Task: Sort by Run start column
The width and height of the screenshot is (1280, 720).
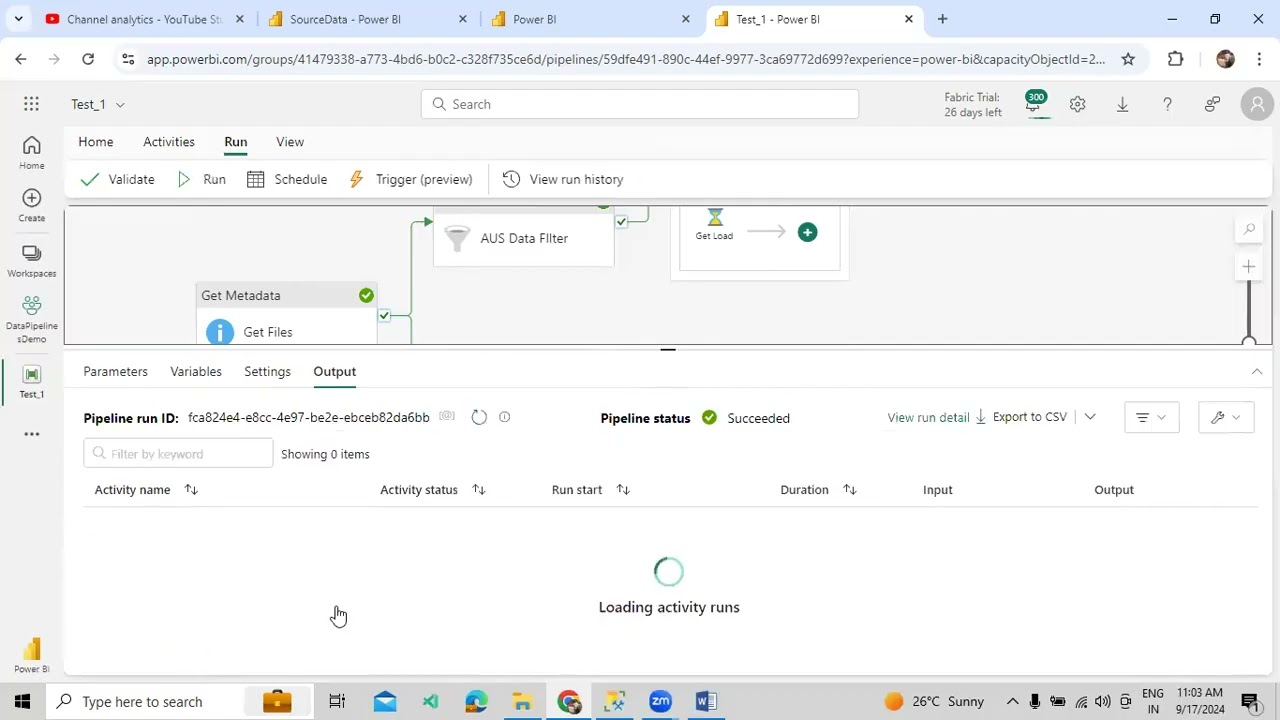Action: click(x=623, y=489)
